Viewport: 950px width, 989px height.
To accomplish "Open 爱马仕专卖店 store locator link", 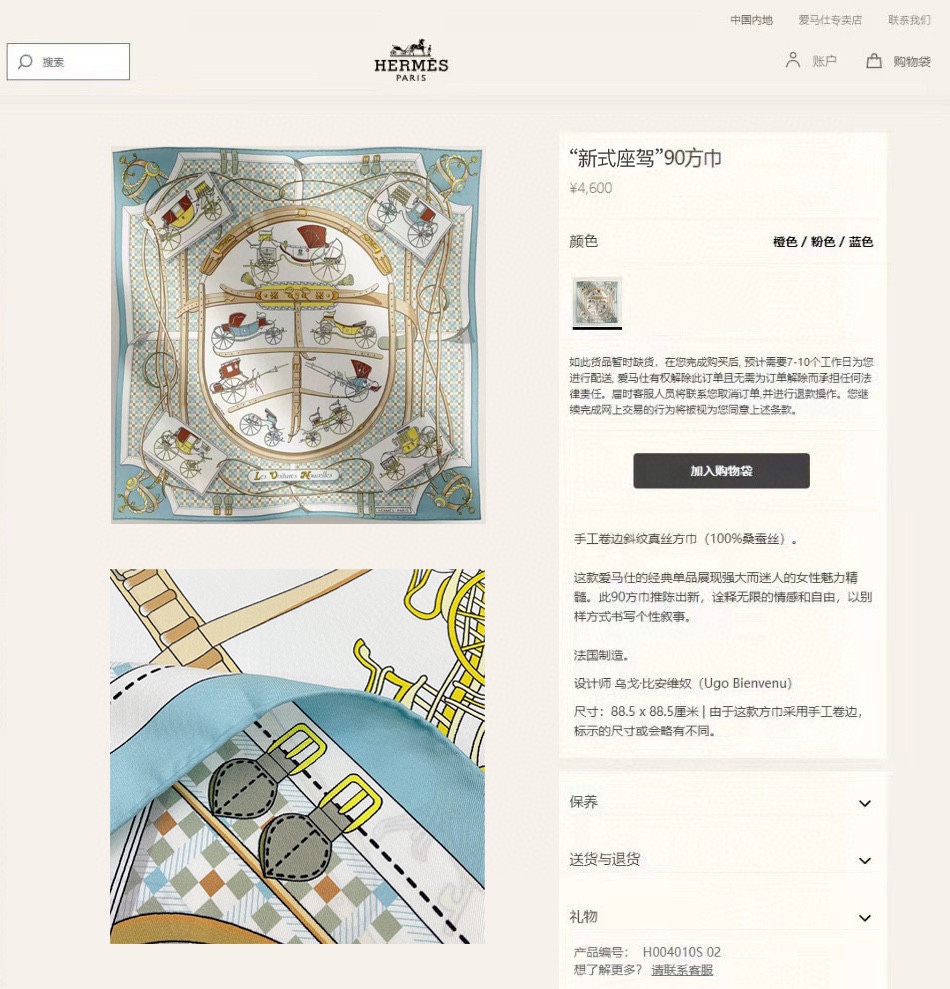I will (x=830, y=20).
